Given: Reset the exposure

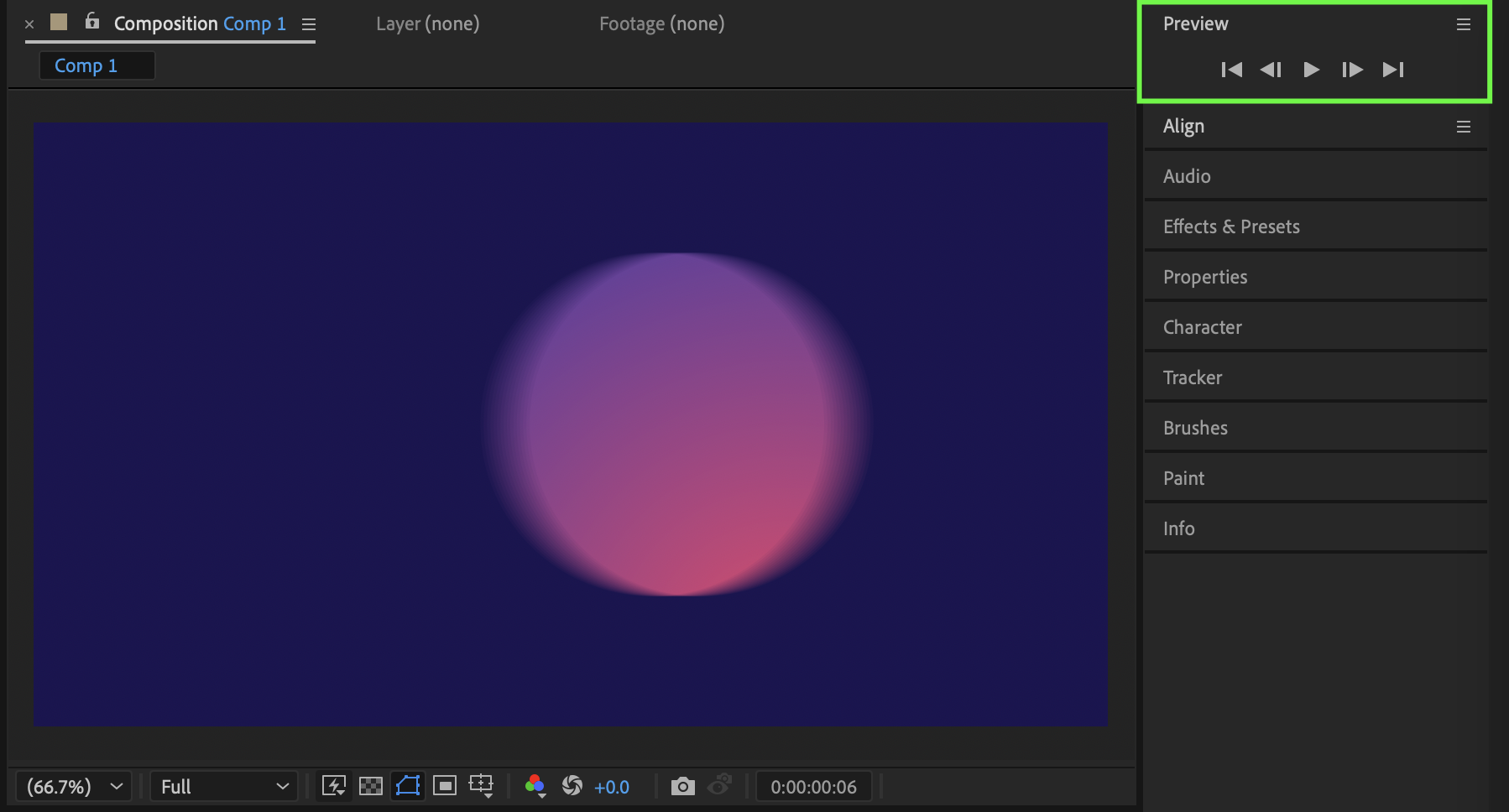Looking at the screenshot, I should click(572, 786).
